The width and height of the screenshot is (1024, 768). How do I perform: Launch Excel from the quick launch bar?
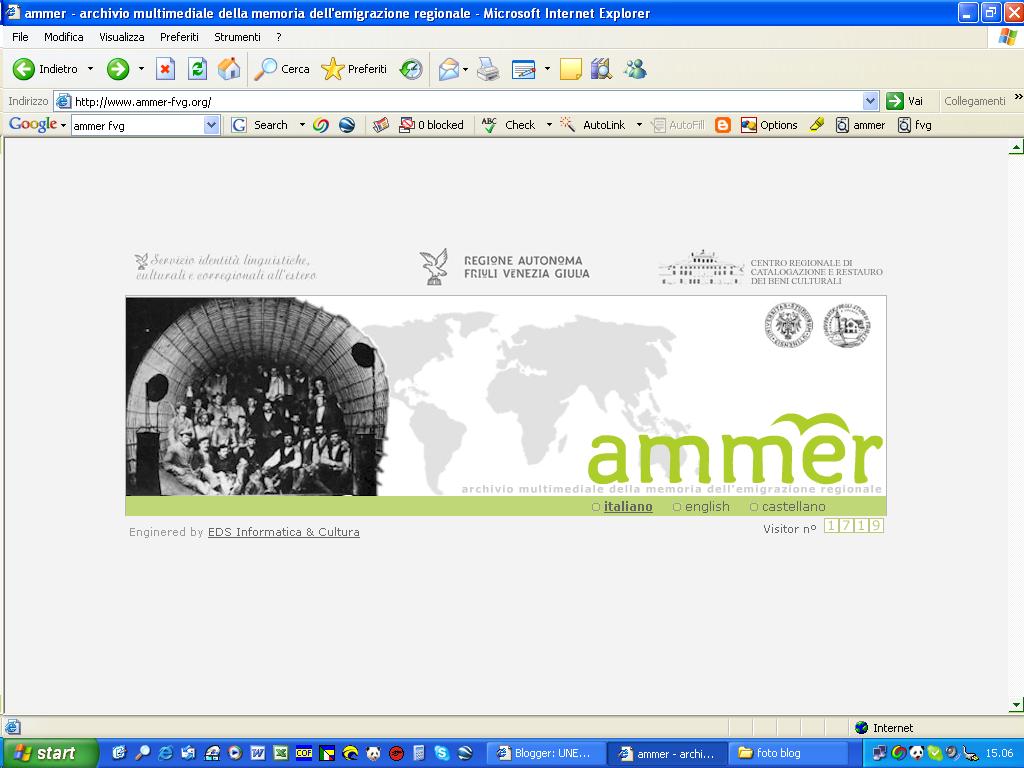280,753
